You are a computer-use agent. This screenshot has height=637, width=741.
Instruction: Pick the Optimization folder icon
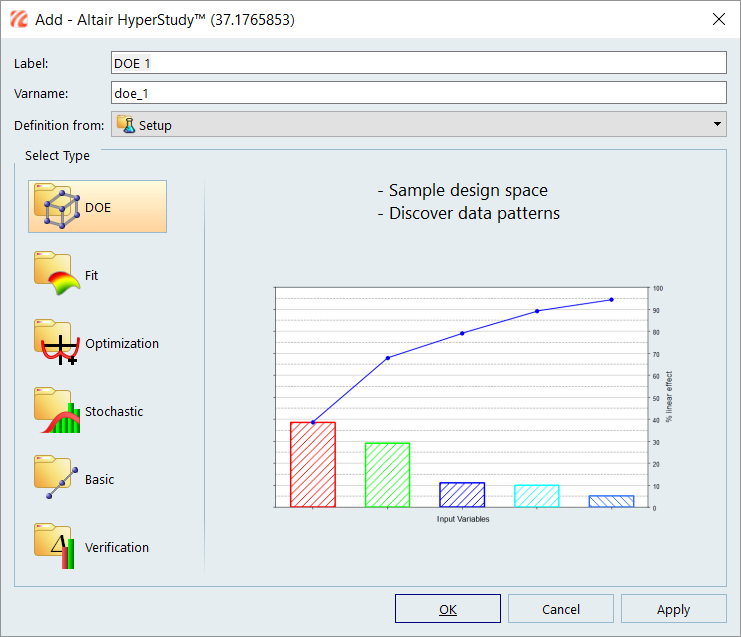(x=57, y=342)
